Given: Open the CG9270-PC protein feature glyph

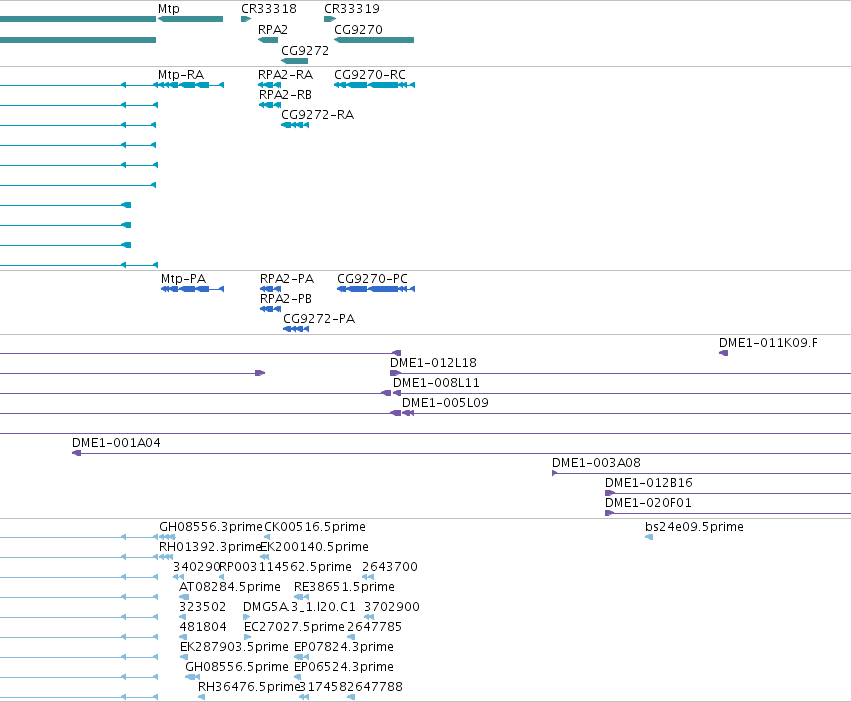Looking at the screenshot, I should 376,289.
